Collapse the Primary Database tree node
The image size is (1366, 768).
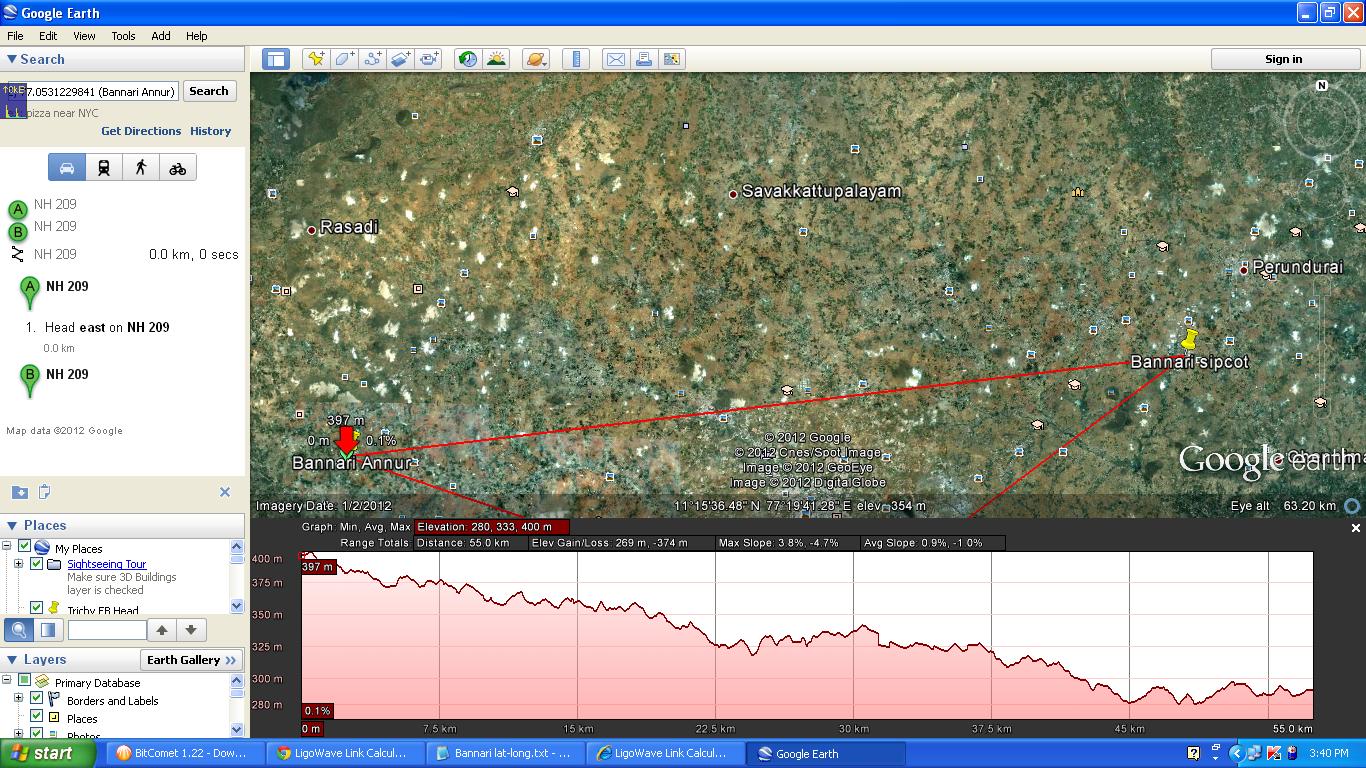click(x=6, y=681)
